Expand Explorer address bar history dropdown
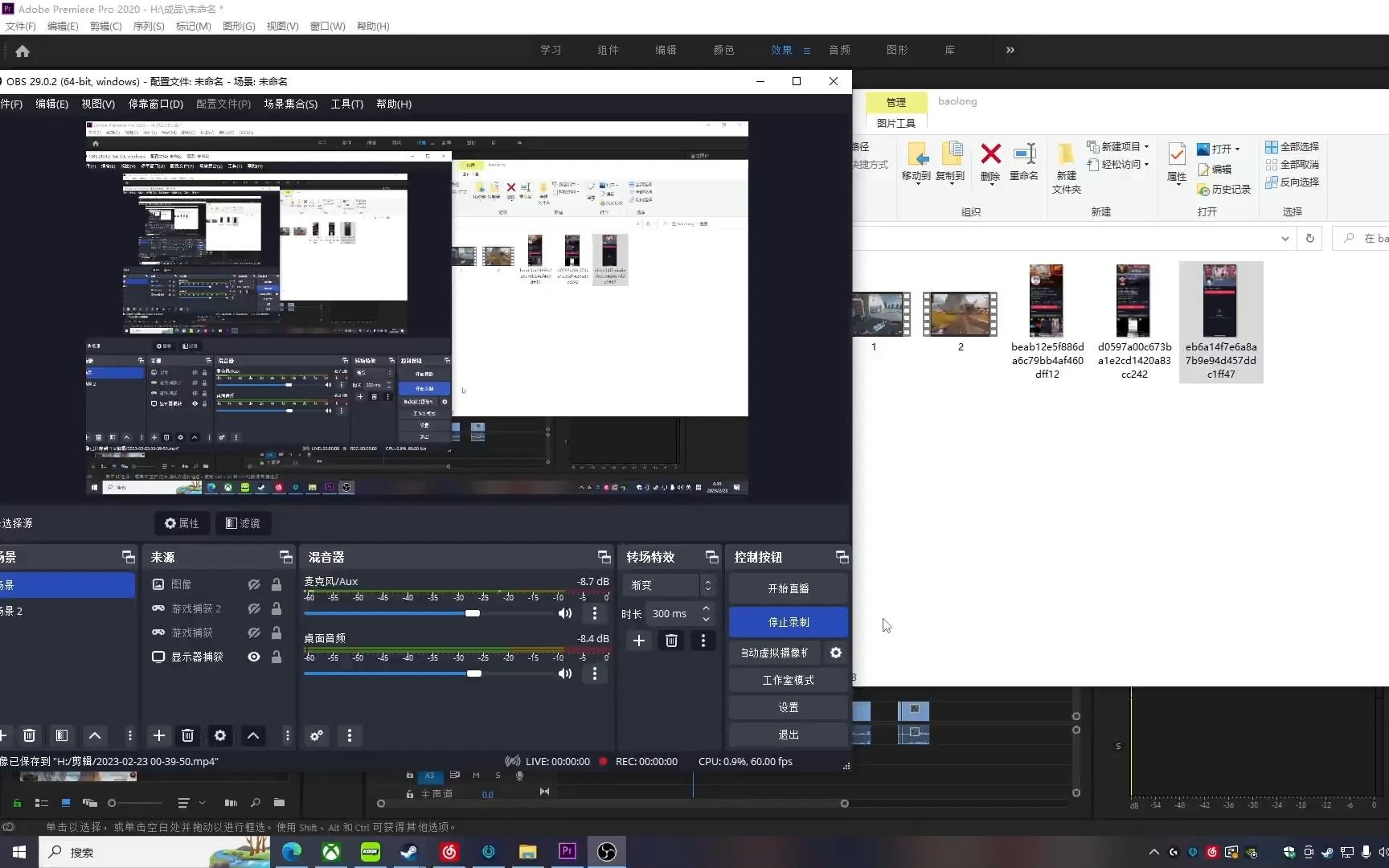 point(1285,239)
